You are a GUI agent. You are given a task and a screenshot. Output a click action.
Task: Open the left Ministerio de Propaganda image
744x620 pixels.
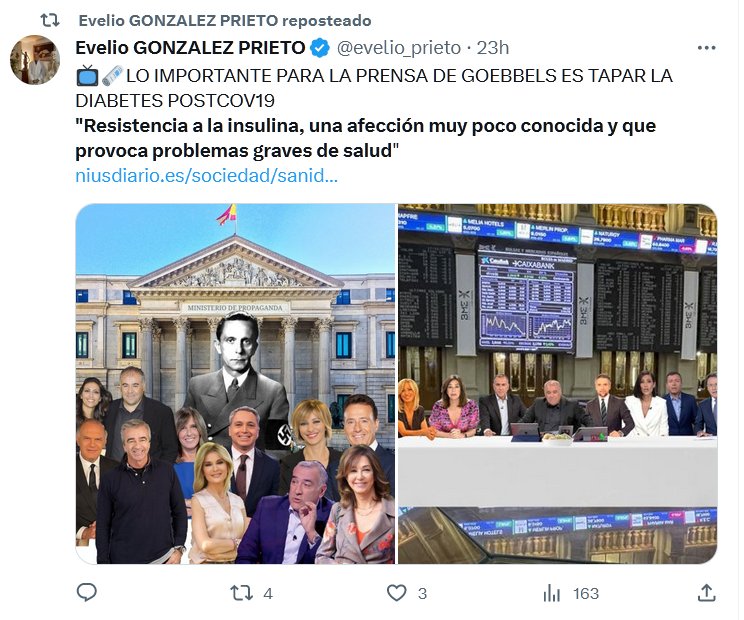coord(235,384)
